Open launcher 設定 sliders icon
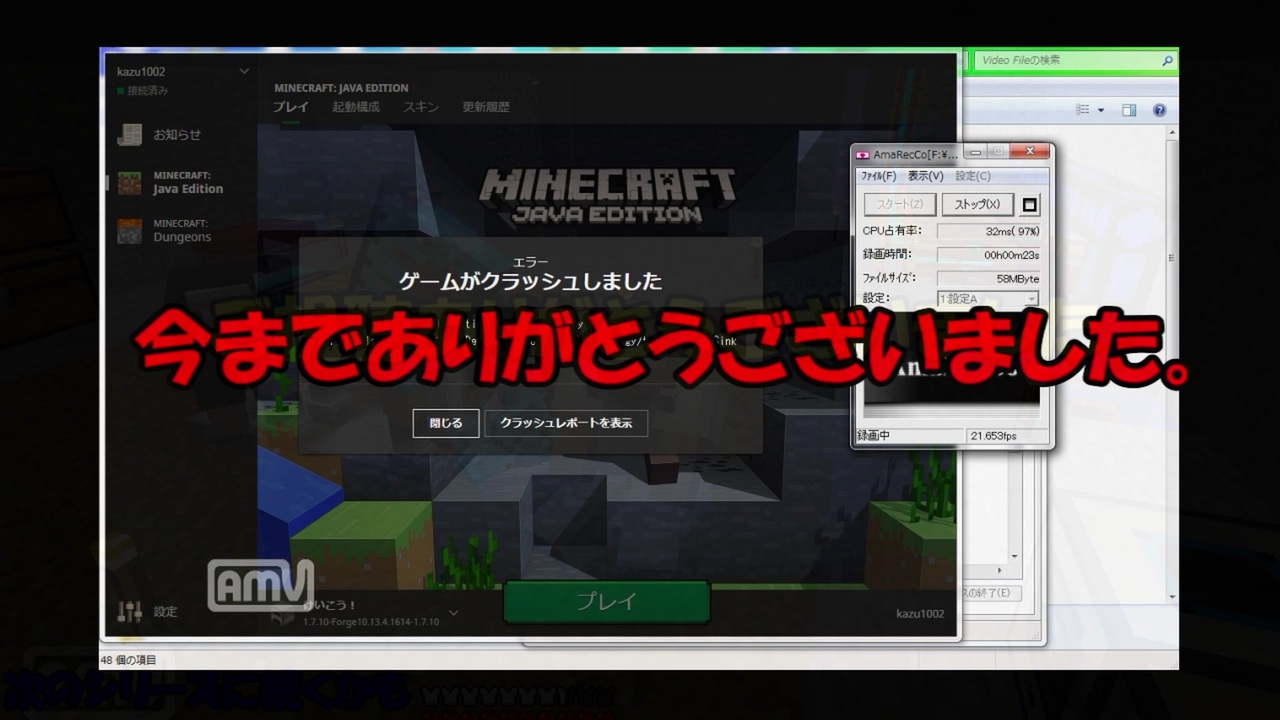The width and height of the screenshot is (1280, 720). pos(129,611)
